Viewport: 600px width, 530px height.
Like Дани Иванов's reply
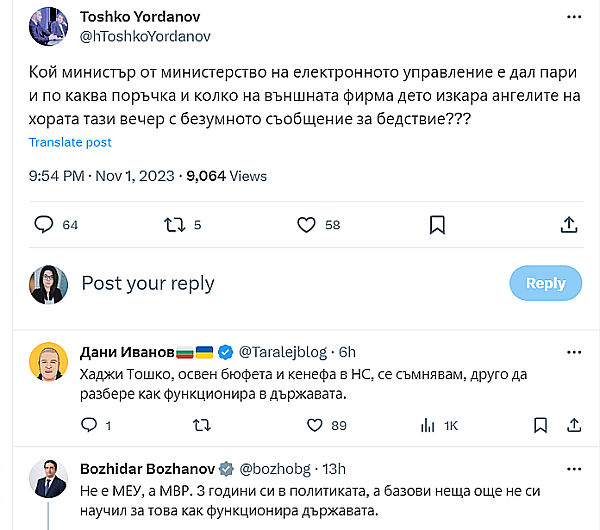coord(316,426)
